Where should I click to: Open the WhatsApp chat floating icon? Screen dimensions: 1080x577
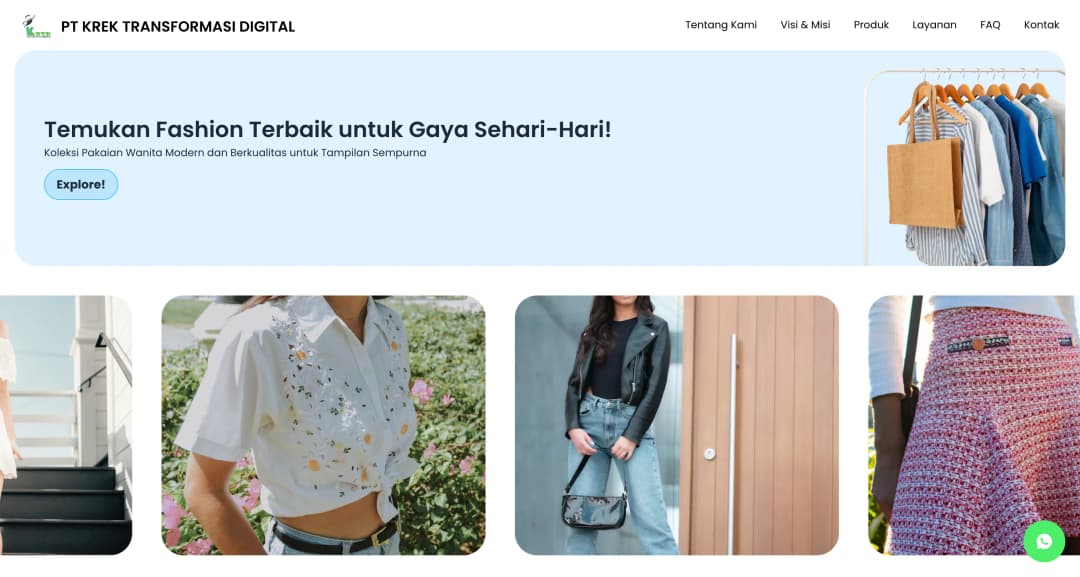1044,541
